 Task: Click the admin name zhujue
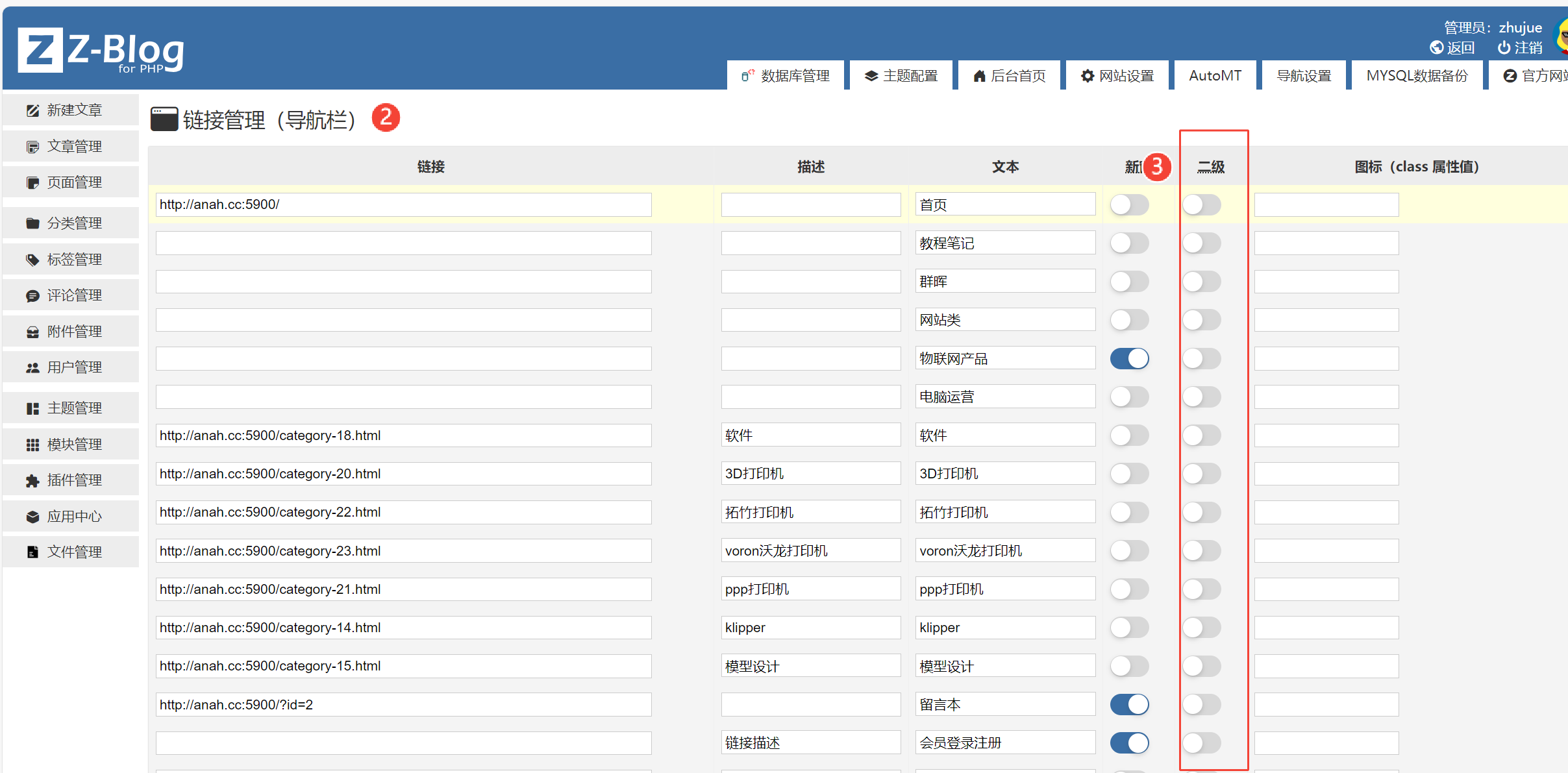coord(1520,27)
